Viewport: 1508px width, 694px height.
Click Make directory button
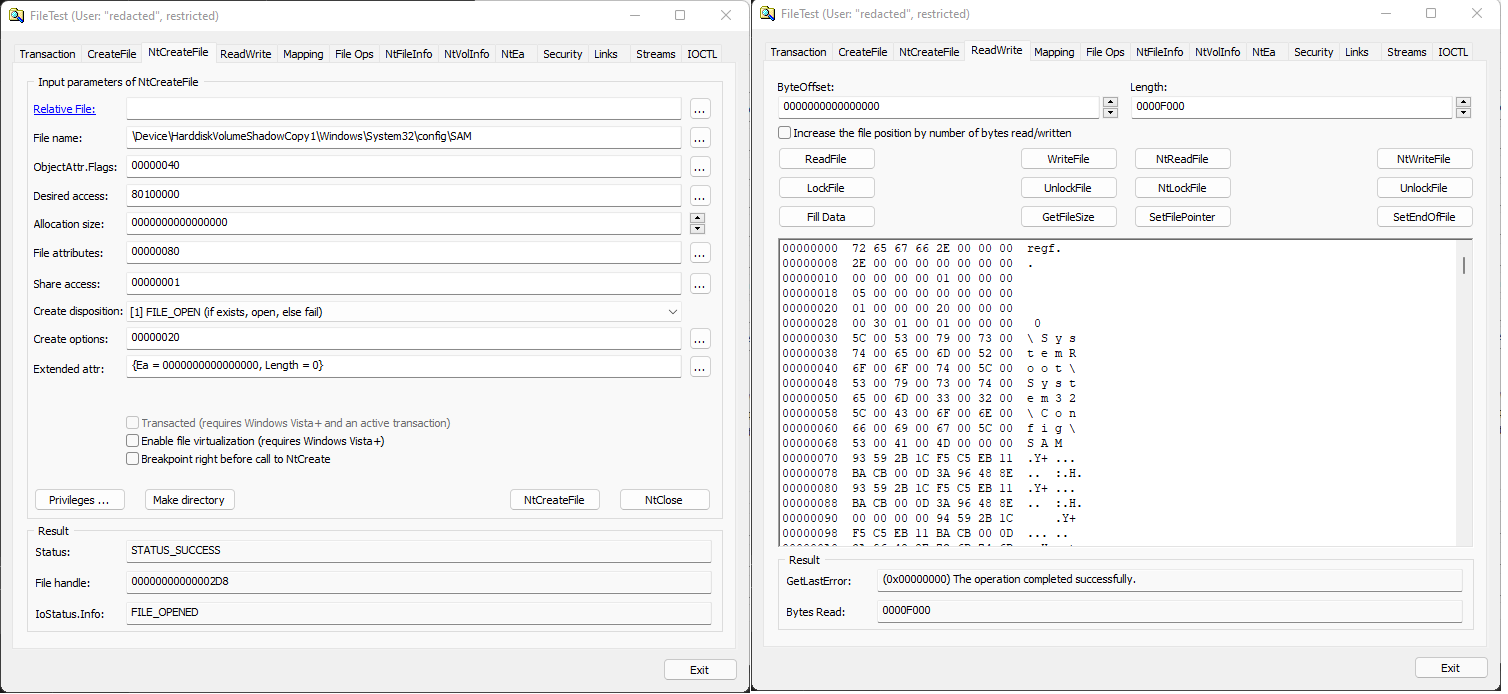click(x=189, y=500)
